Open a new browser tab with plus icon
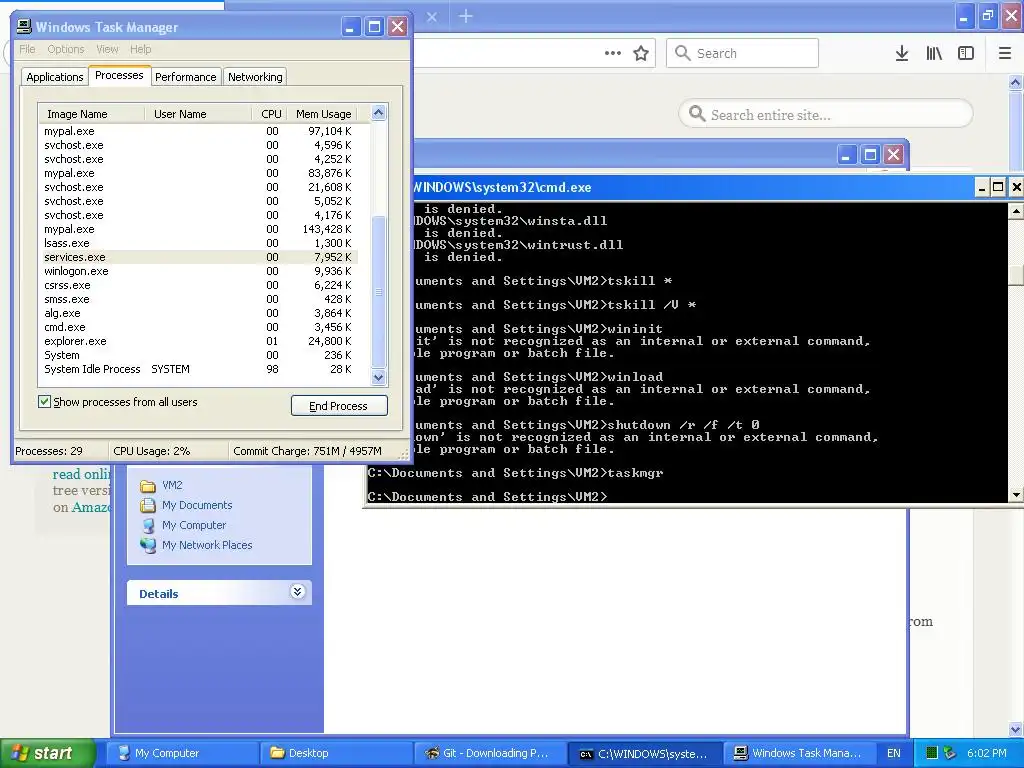 [466, 16]
